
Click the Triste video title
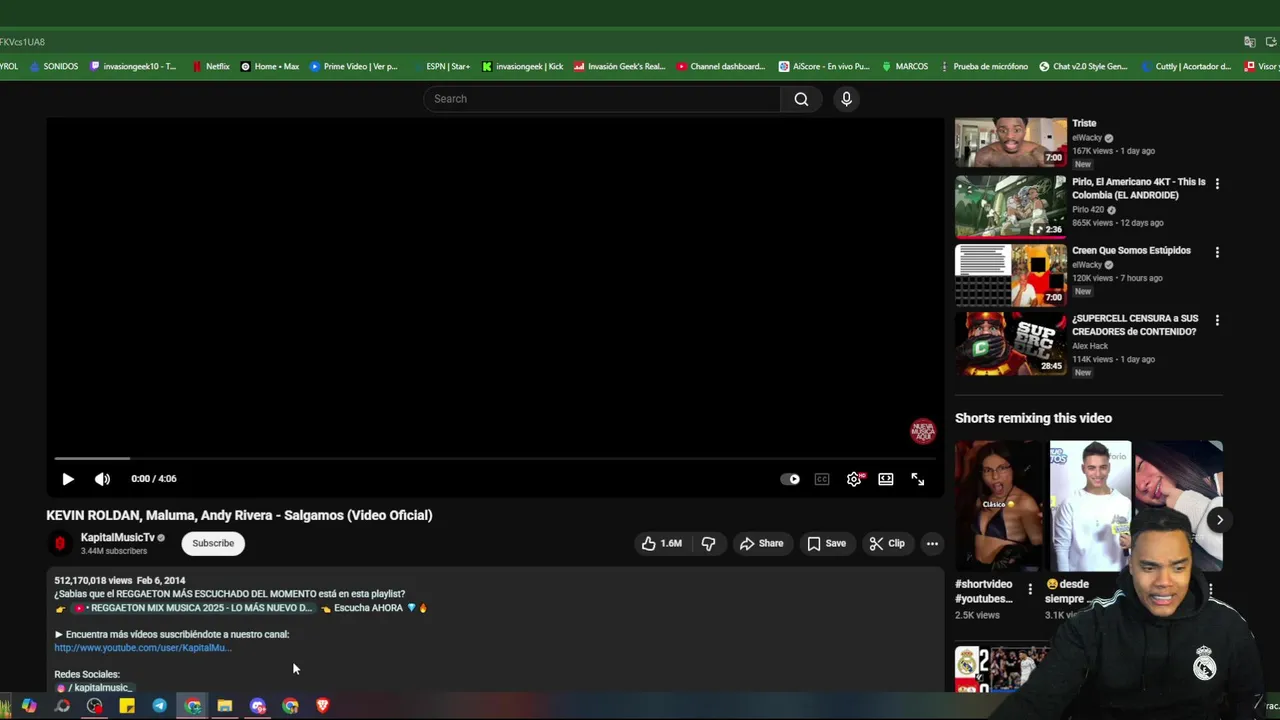[x=1084, y=123]
